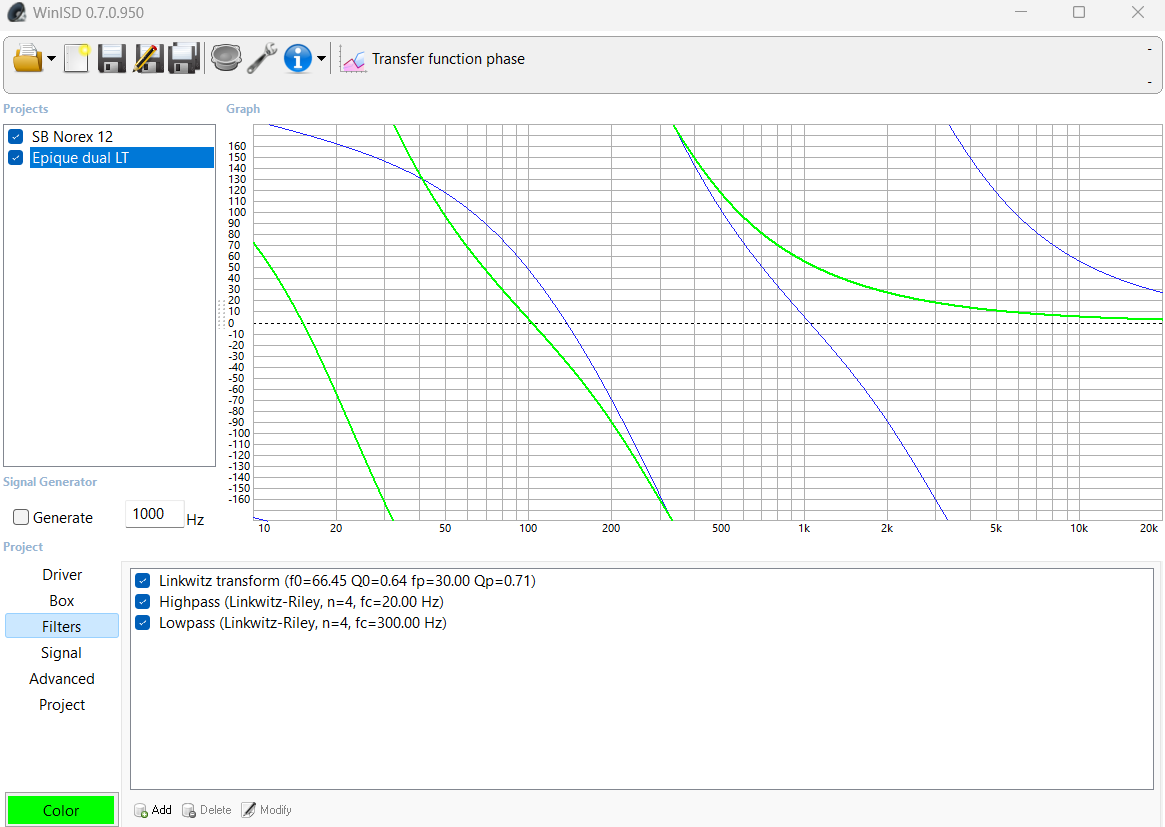Screen dimensions: 1165x827
Task: Open project folder icon in toolbar
Action: click(x=28, y=58)
